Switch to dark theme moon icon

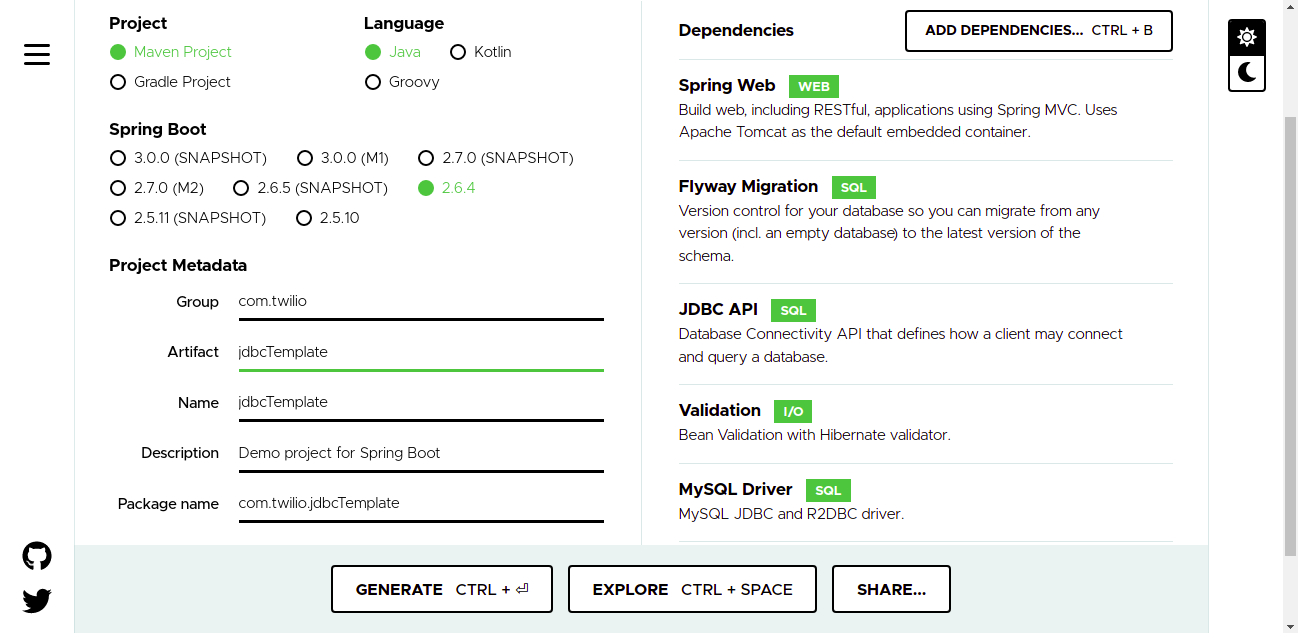(x=1247, y=73)
